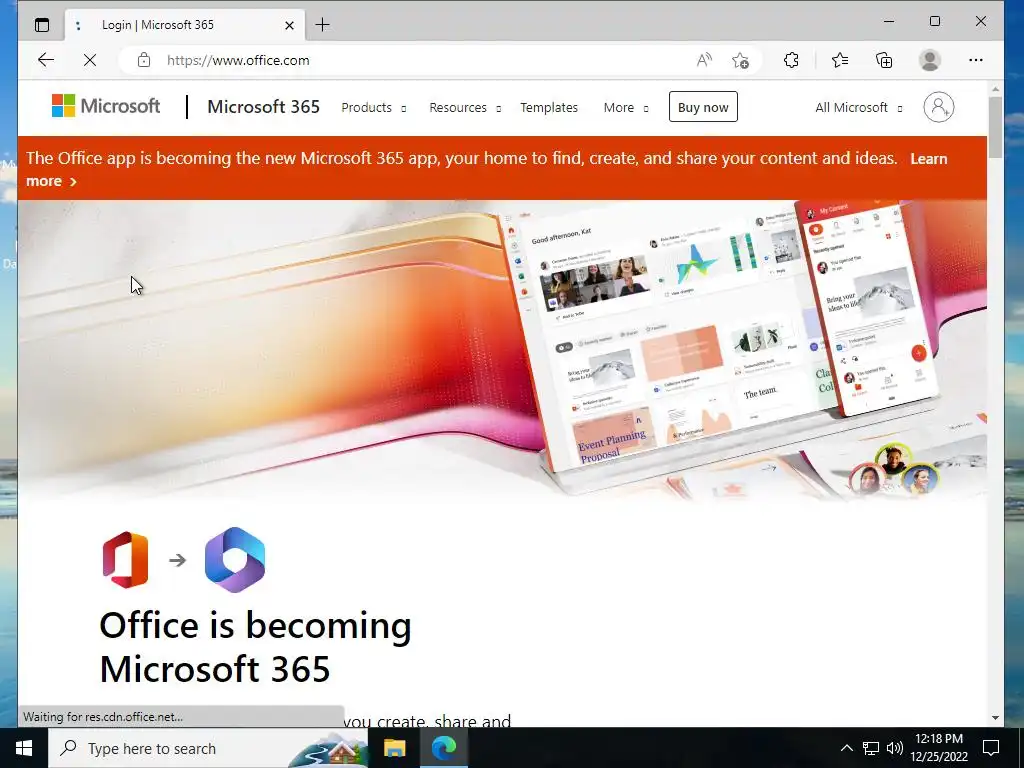Open File Explorer from the taskbar

click(394, 748)
